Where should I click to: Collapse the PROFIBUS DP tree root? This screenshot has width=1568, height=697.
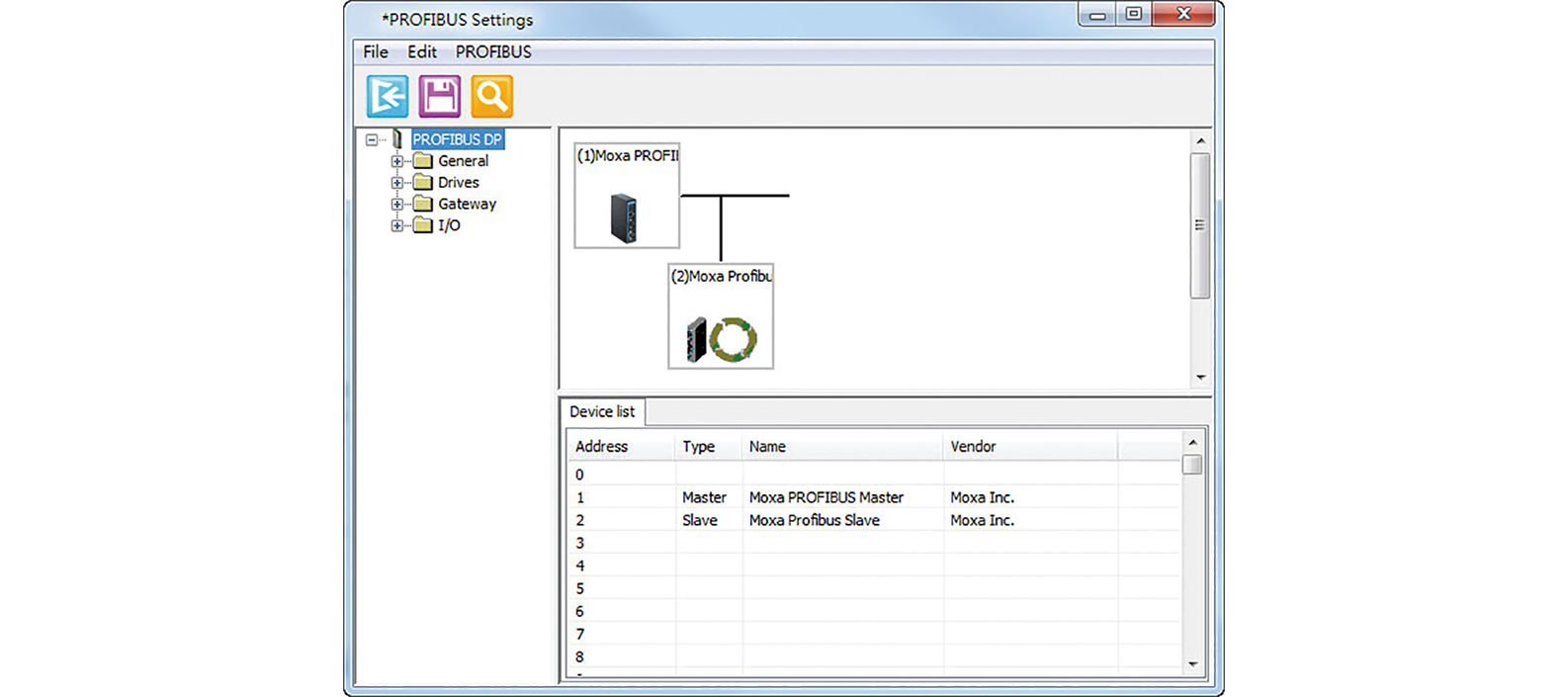(x=372, y=140)
